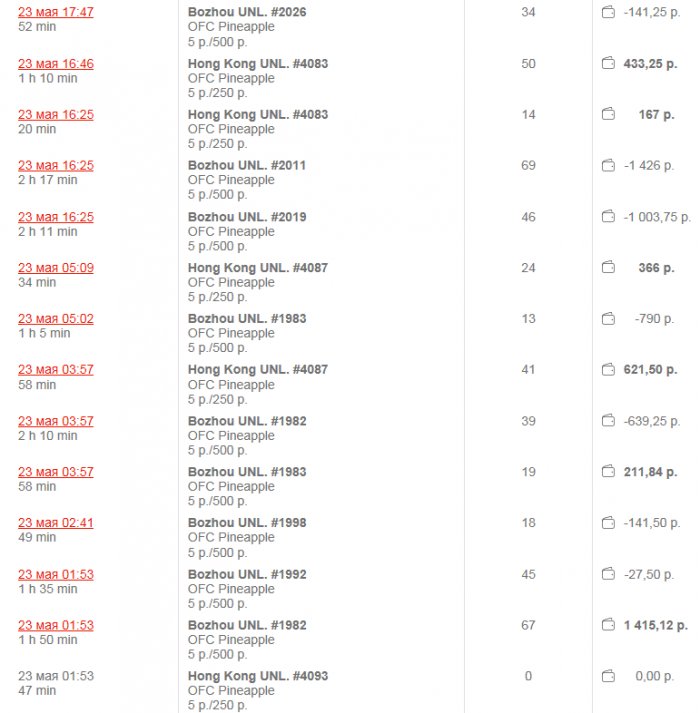Screen dimensions: 700x713
Task: Open date link in Bozhou UNL. #2019 row
Action: [56, 217]
